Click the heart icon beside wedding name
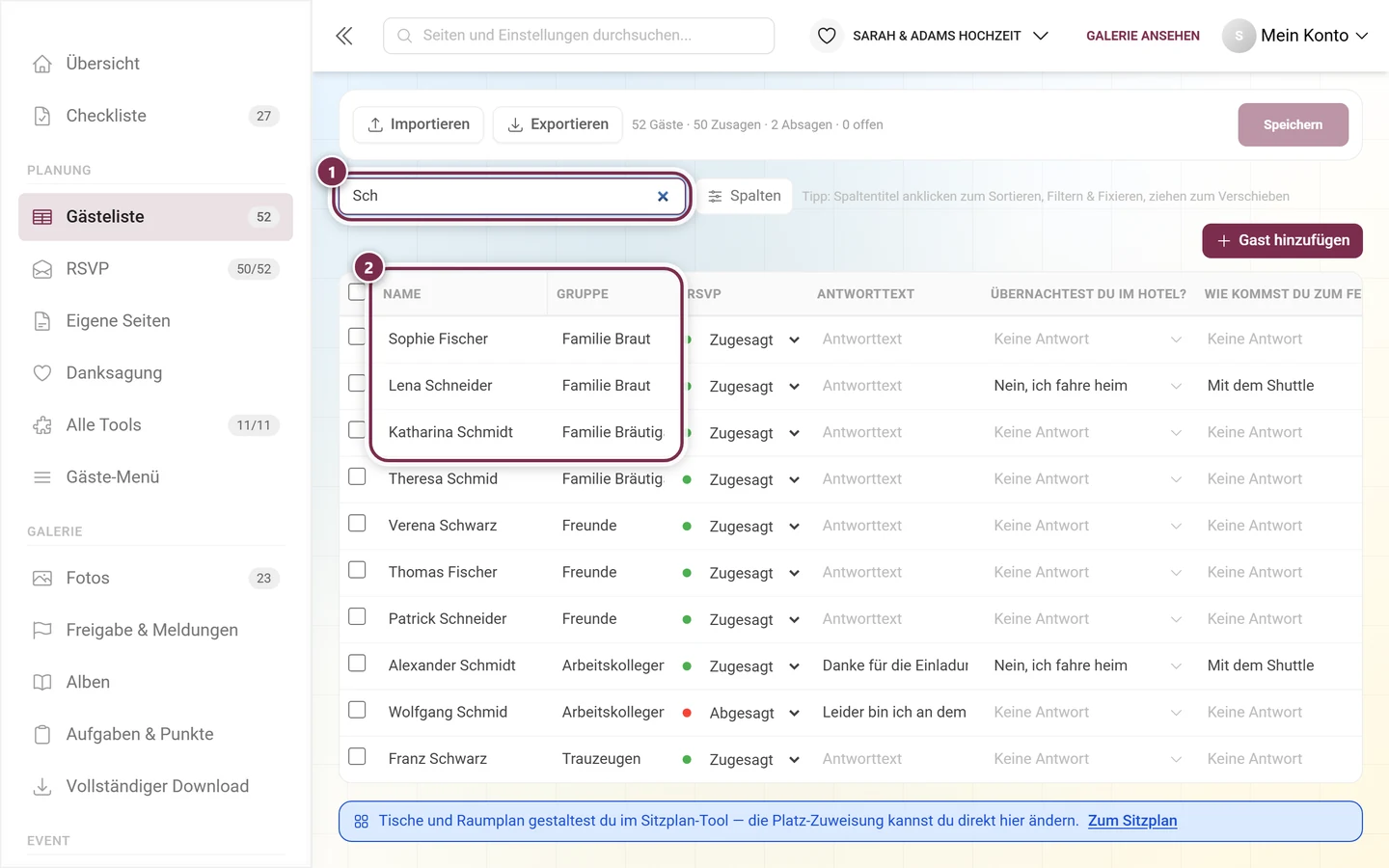Viewport: 1389px width, 868px height. (x=827, y=36)
